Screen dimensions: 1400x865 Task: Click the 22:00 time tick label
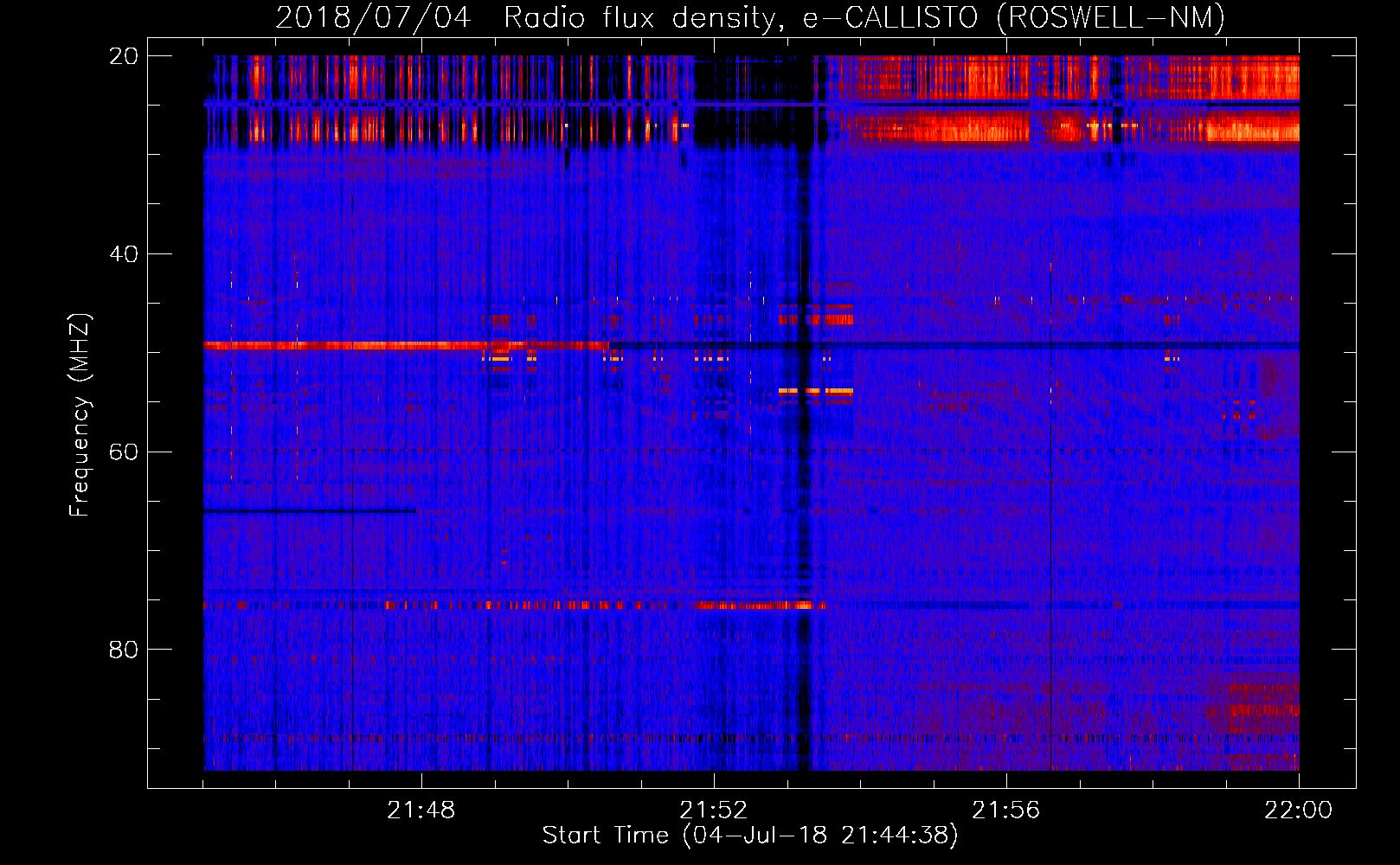1299,811
